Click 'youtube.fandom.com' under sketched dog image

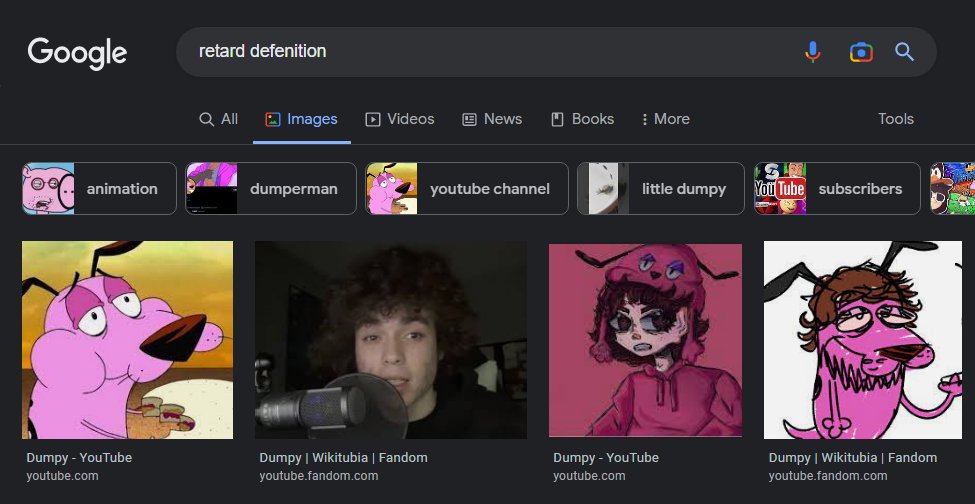828,476
